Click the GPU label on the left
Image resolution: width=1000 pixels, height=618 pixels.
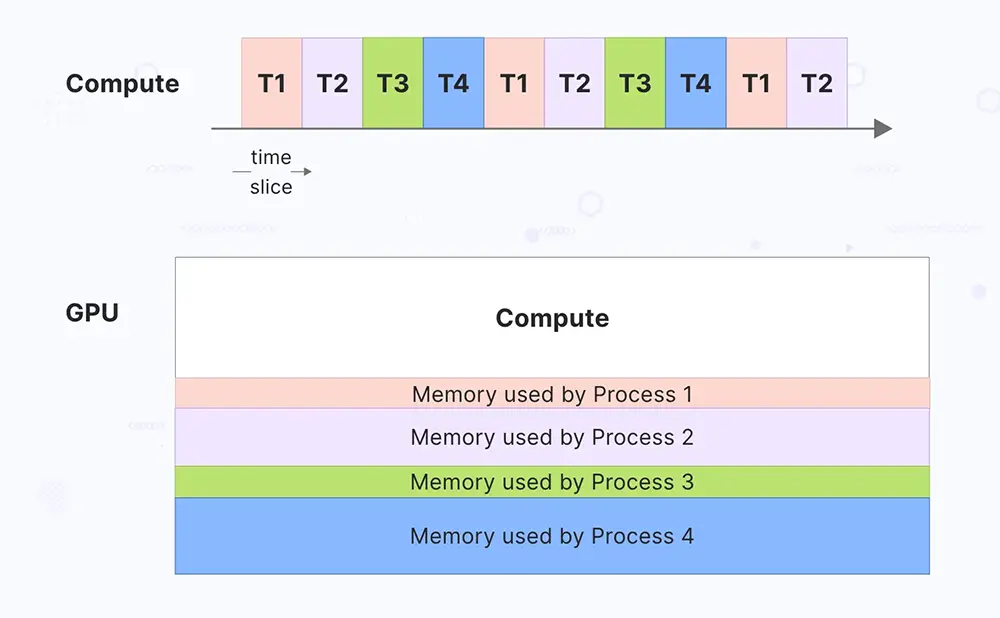(92, 313)
